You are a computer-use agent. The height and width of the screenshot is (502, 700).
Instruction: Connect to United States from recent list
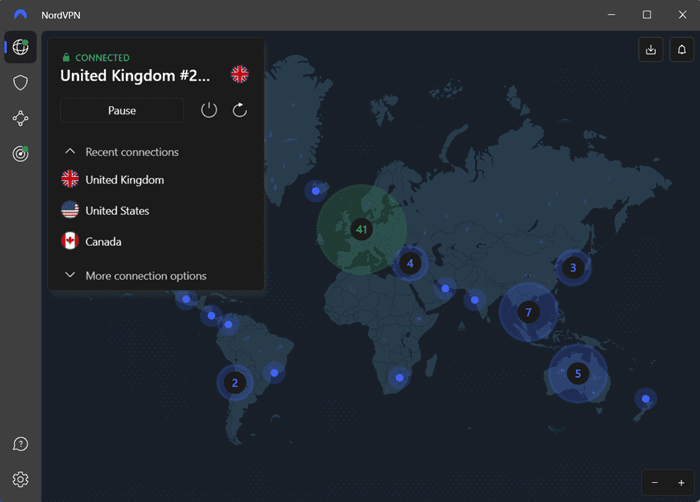tap(156, 210)
